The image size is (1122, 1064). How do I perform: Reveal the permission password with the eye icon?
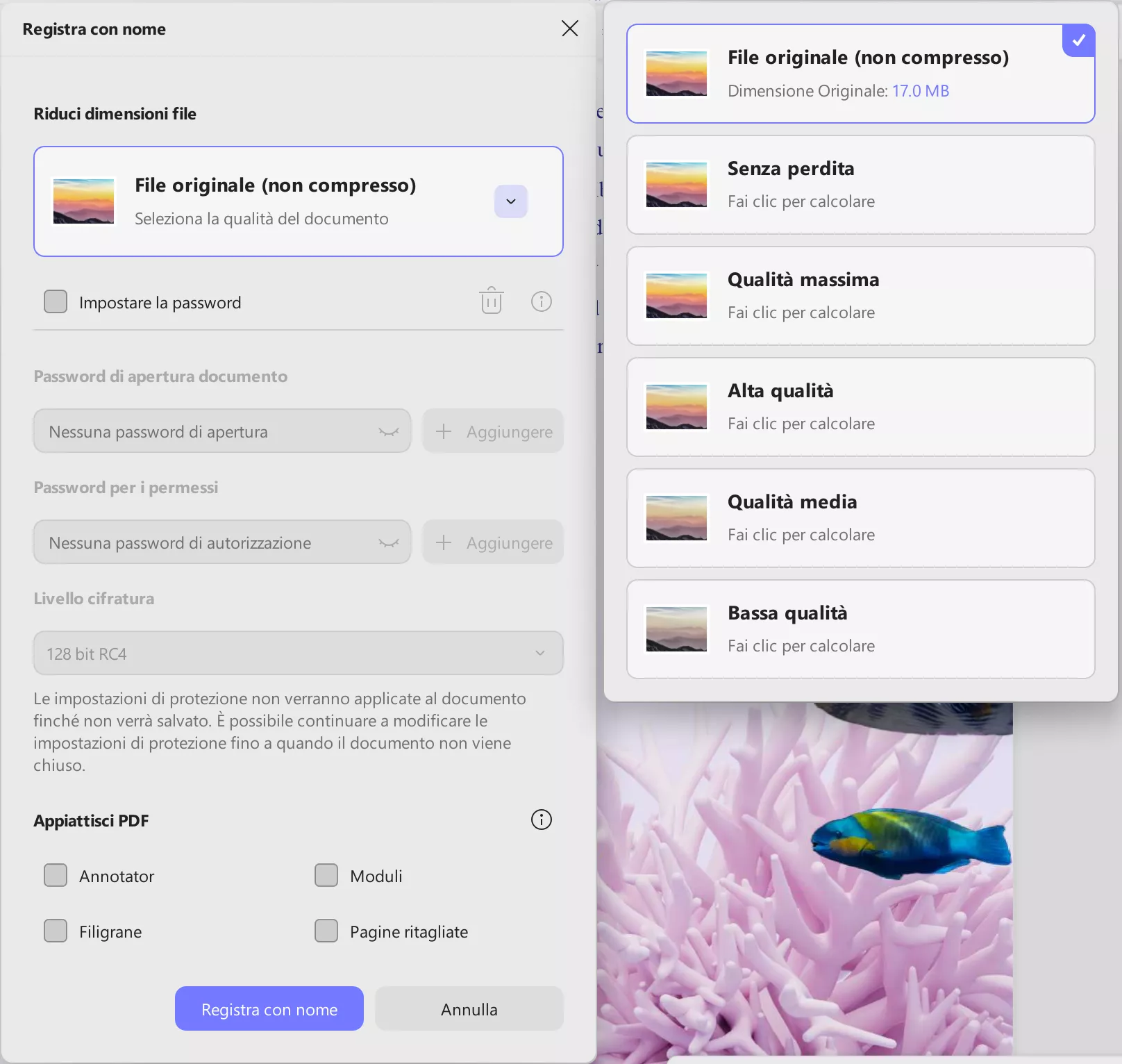pos(390,542)
